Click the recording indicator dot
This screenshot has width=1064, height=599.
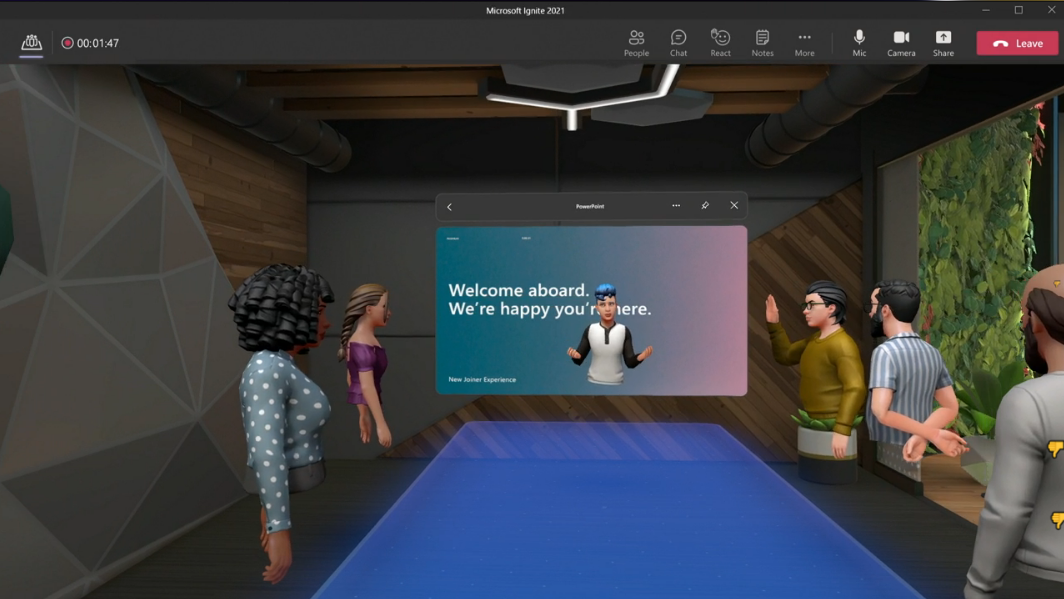point(67,43)
